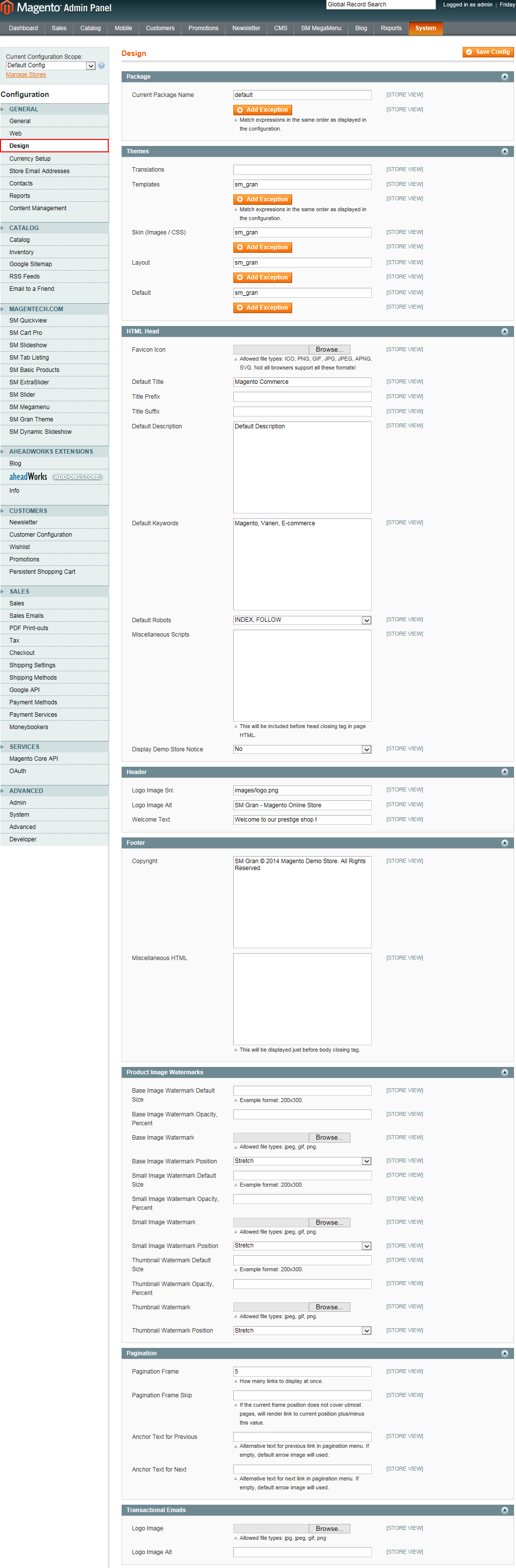Click the Save Config button
Image resolution: width=516 pixels, height=1568 pixels.
tap(488, 52)
